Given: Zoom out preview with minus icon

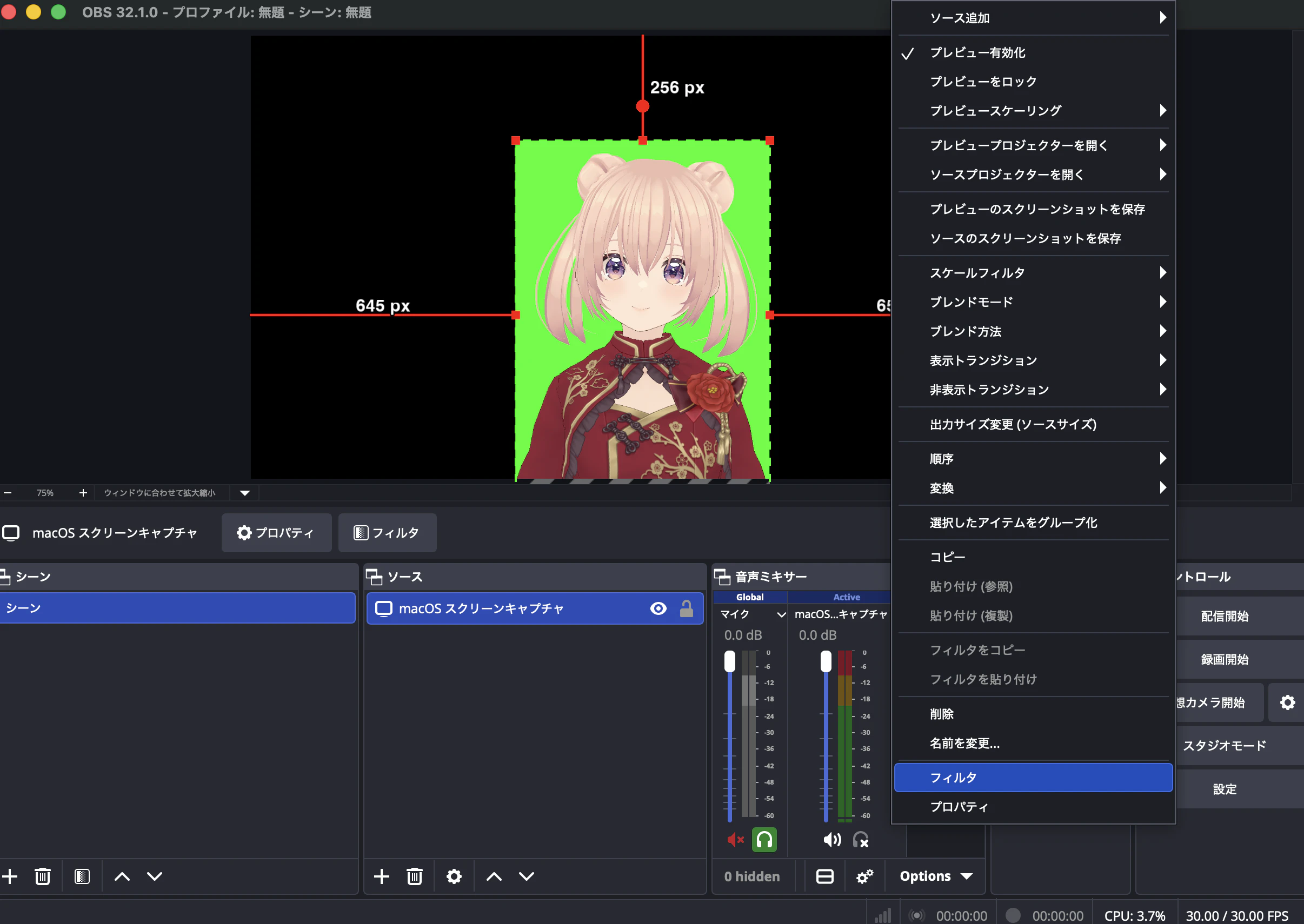Looking at the screenshot, I should pyautogui.click(x=8, y=493).
